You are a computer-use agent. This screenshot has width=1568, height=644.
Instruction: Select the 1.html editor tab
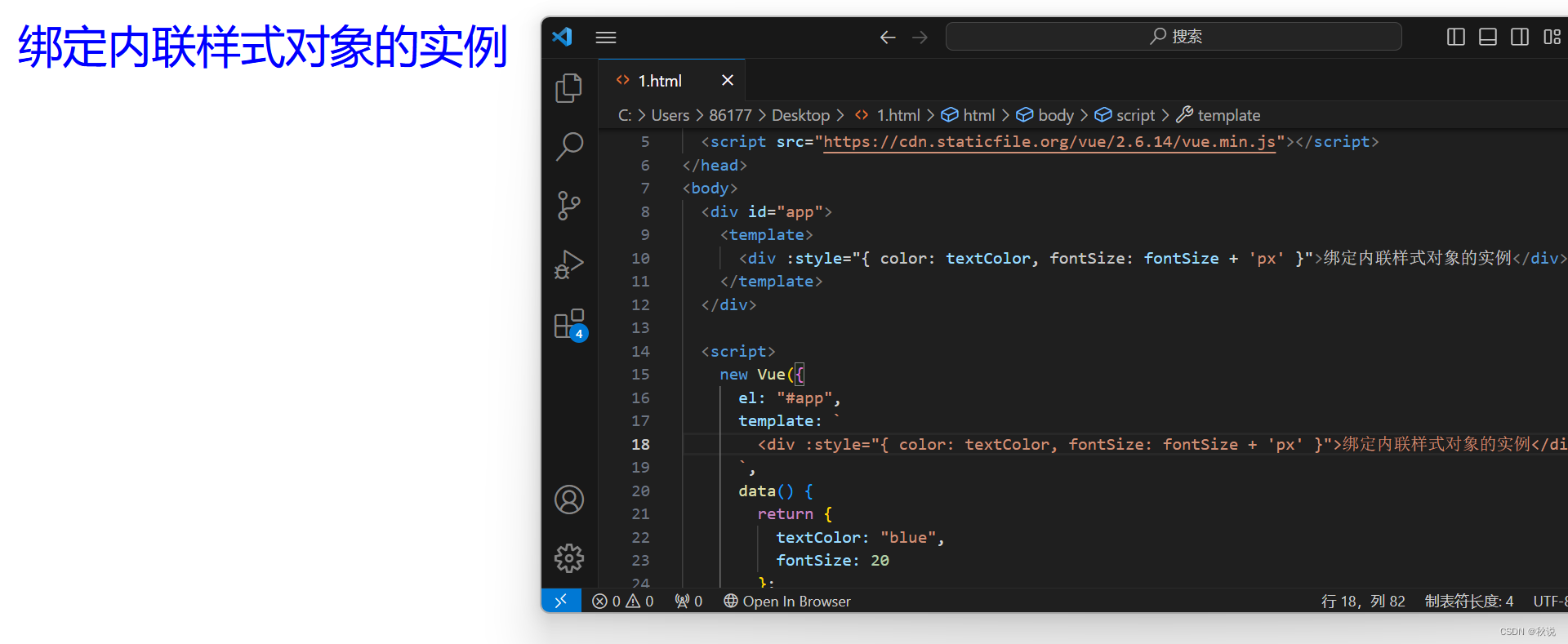[671, 80]
